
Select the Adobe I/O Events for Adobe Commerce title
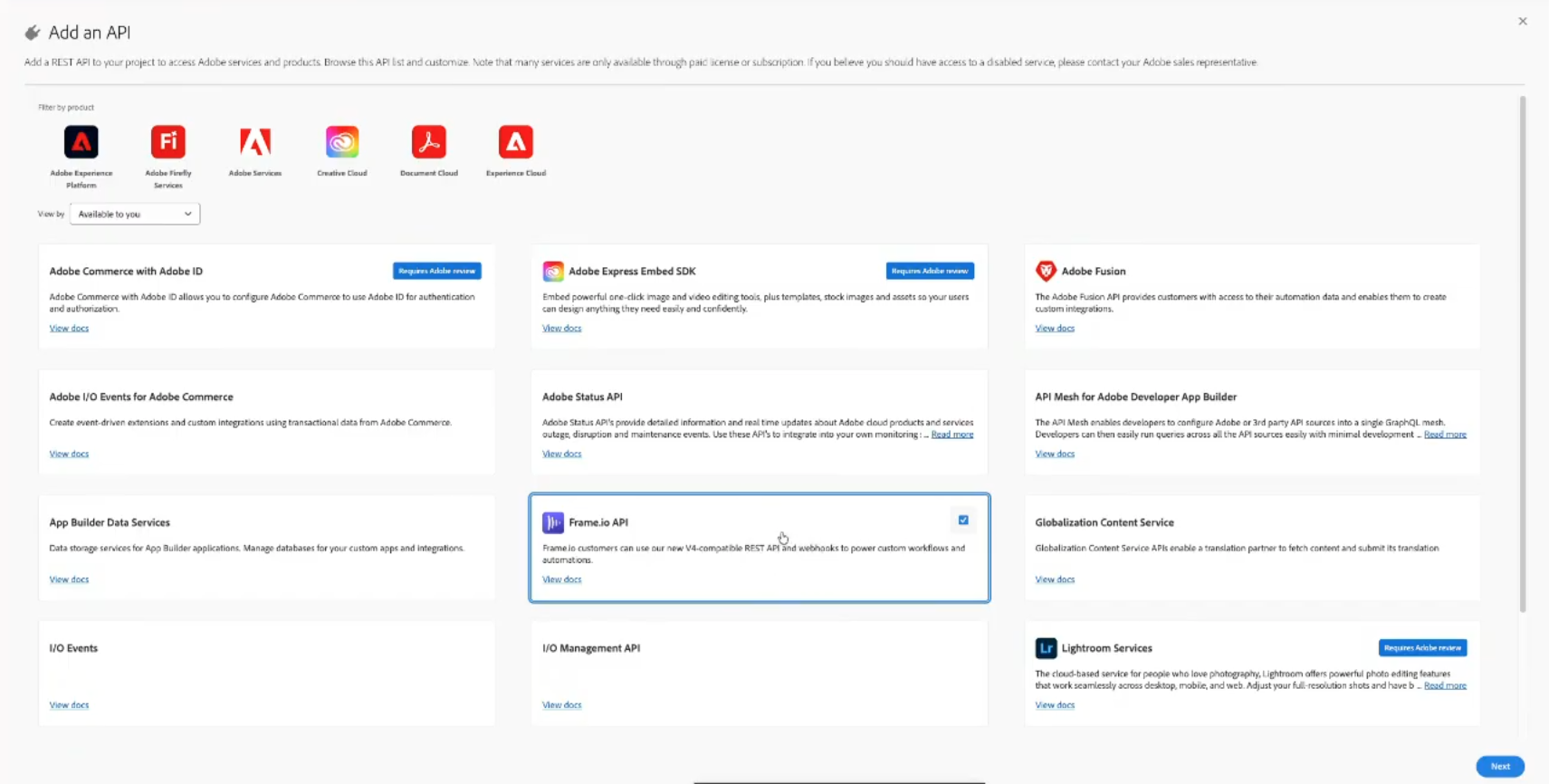click(141, 397)
